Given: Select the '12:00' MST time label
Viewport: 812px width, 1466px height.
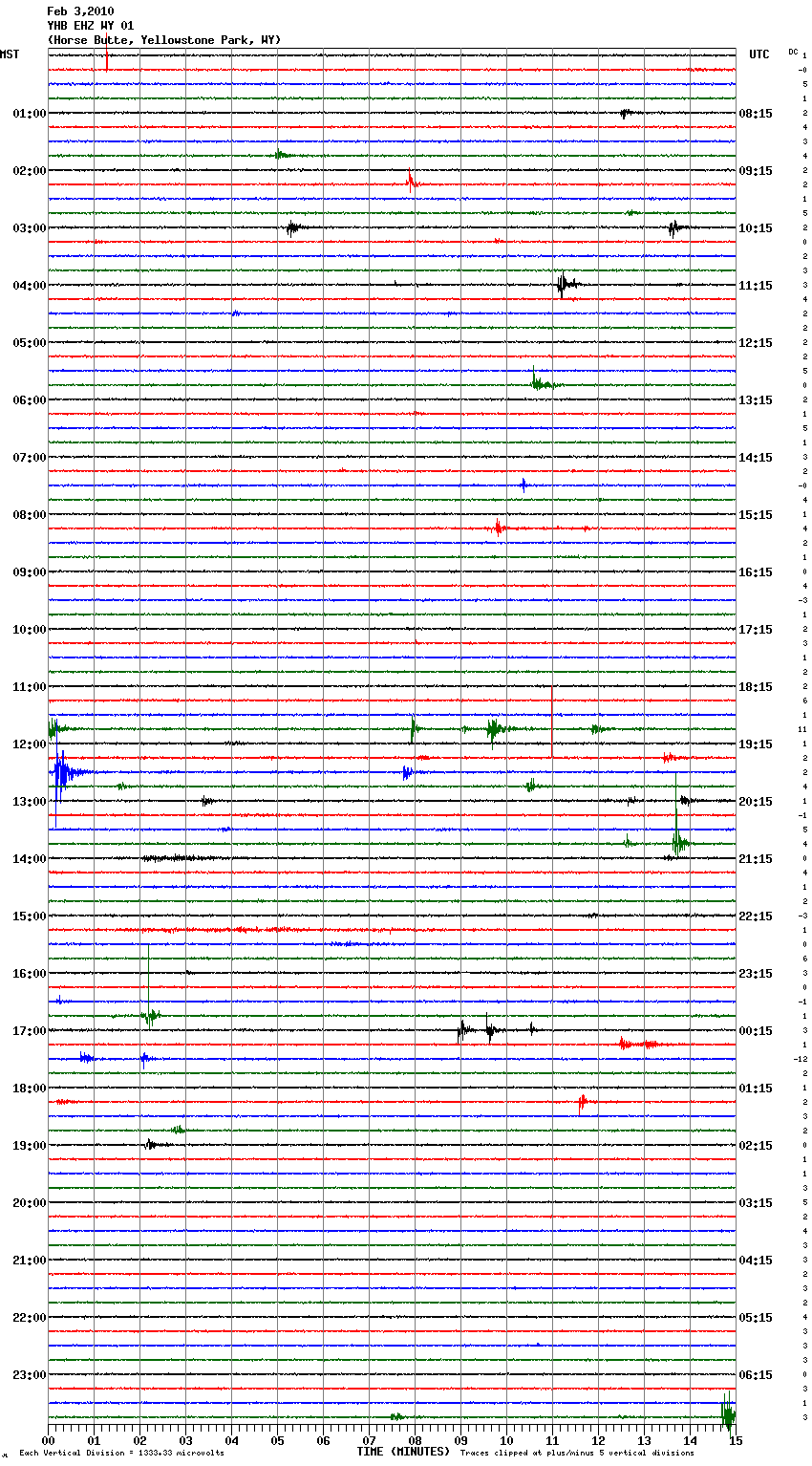Looking at the screenshot, I should 30,744.
